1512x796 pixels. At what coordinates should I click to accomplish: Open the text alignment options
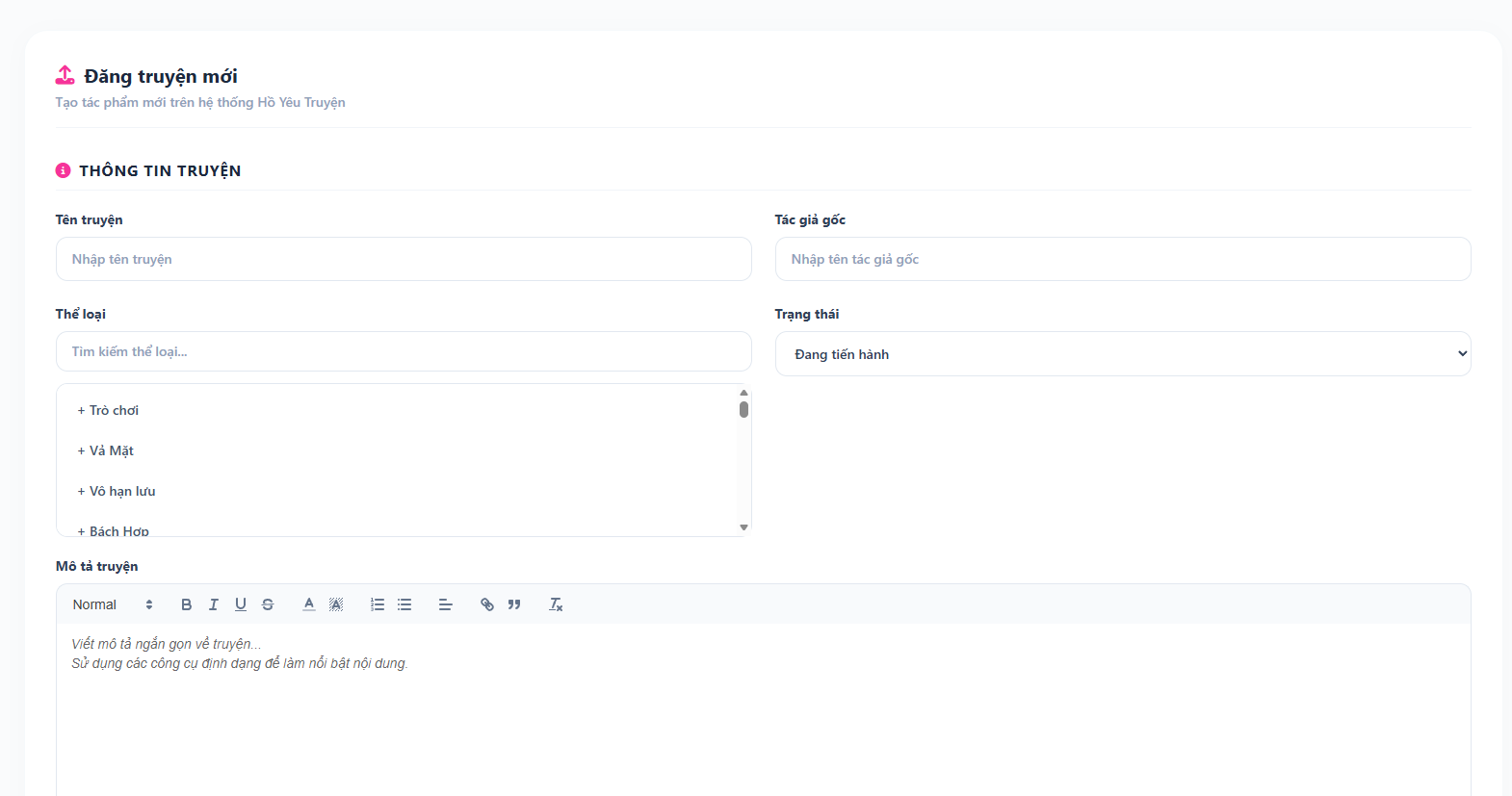[446, 604]
